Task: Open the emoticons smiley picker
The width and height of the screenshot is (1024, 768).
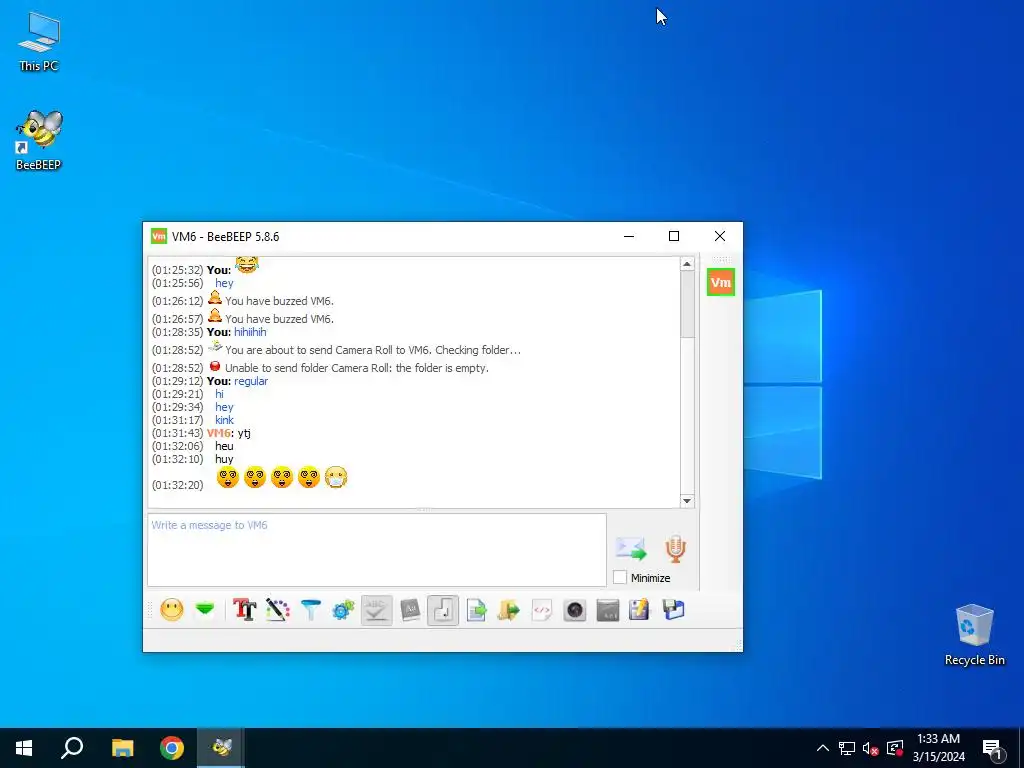Action: coord(172,610)
